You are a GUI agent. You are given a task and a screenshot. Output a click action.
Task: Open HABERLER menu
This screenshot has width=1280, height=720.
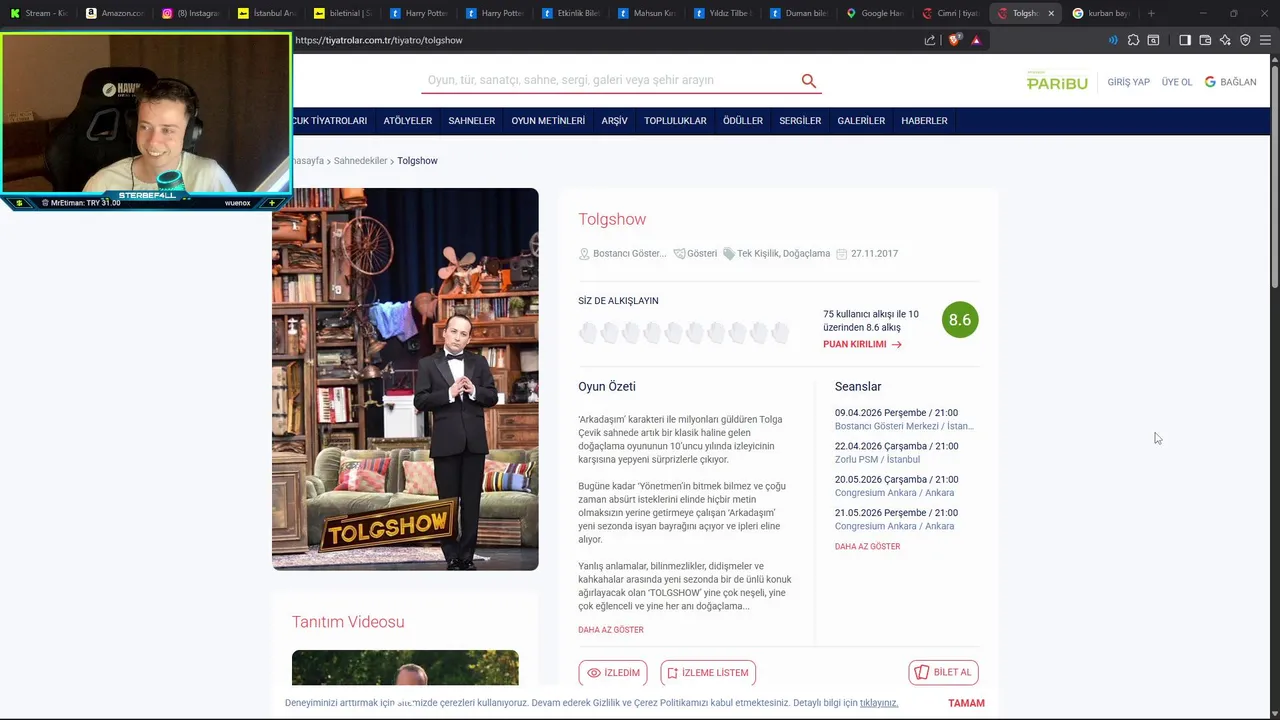[x=924, y=121]
